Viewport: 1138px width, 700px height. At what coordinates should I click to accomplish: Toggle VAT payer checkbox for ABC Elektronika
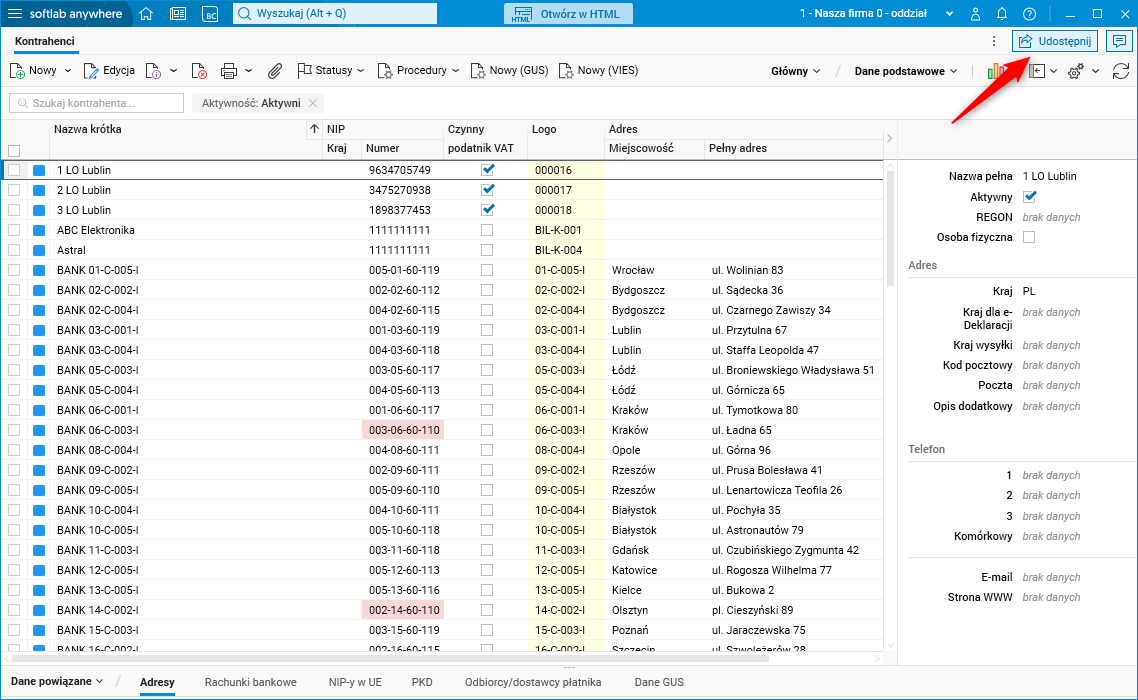(487, 230)
